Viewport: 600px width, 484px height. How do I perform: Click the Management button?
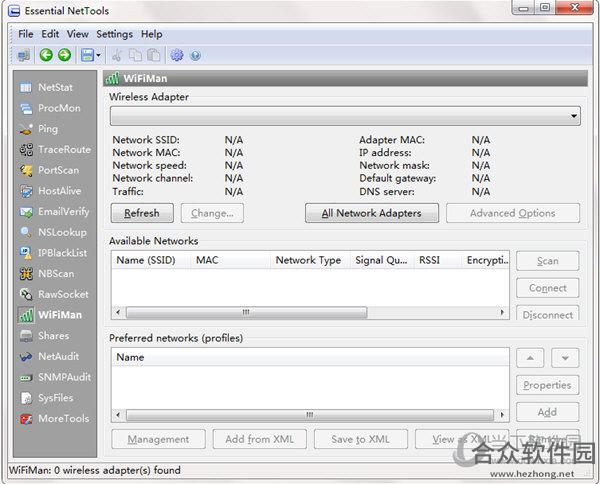click(158, 439)
